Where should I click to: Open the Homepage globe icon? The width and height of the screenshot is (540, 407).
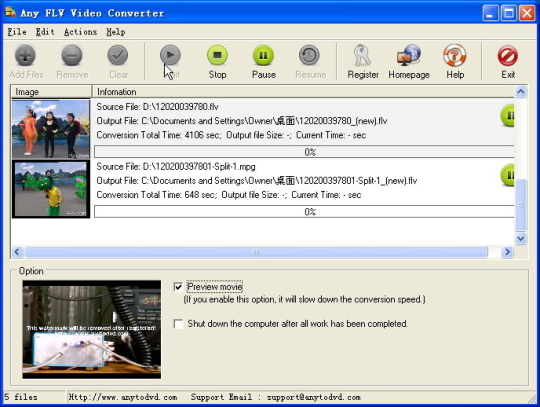[409, 55]
